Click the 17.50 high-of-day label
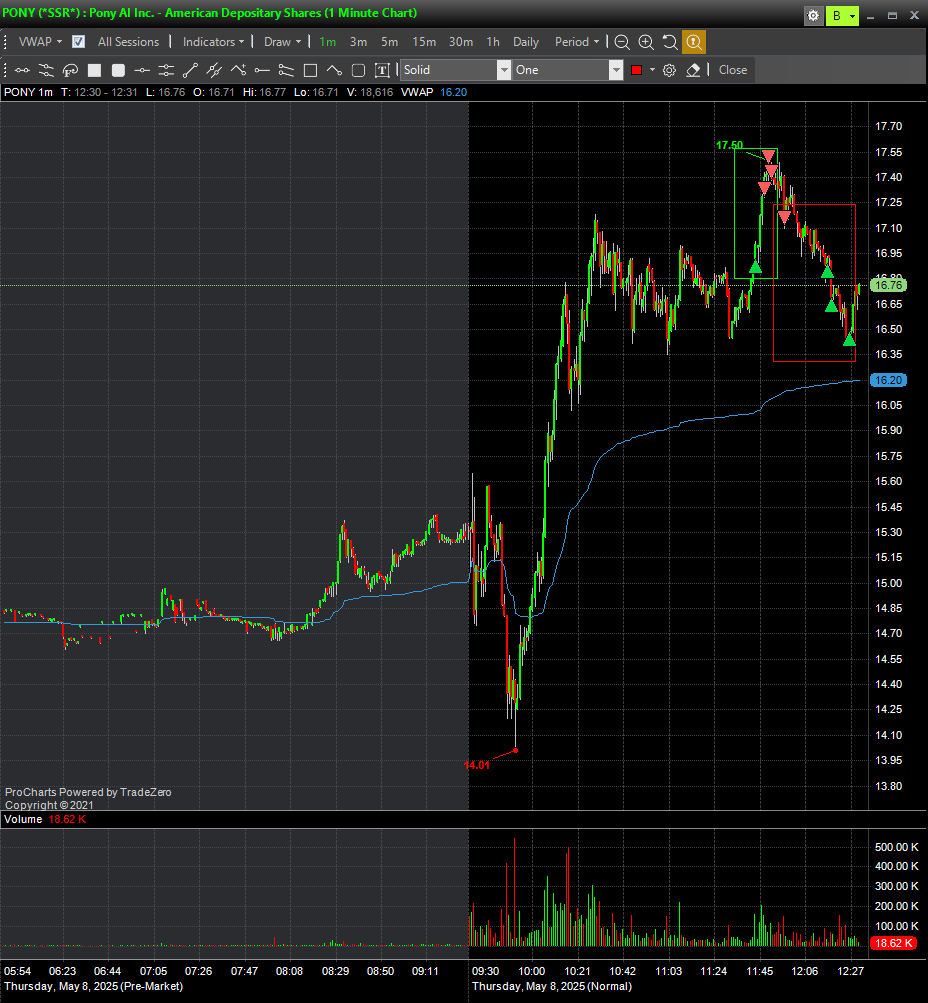Image resolution: width=928 pixels, height=1003 pixels. (729, 145)
